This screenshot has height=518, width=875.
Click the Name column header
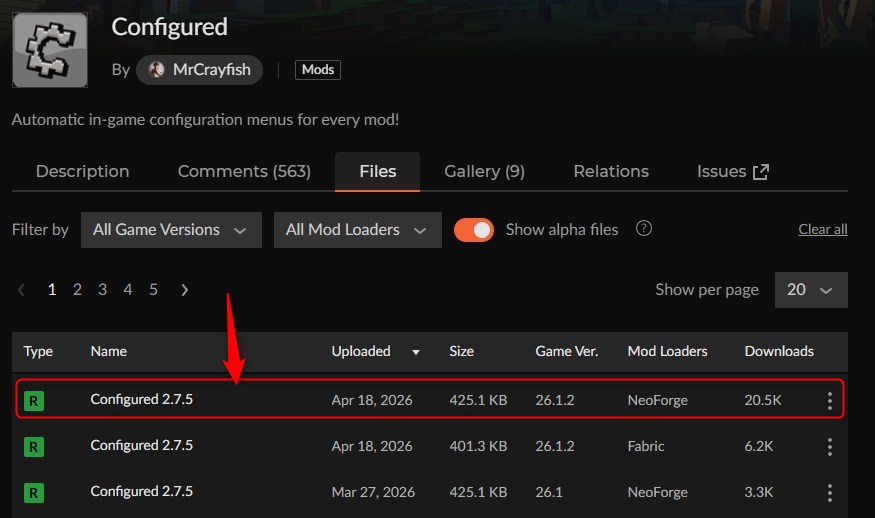pos(109,351)
